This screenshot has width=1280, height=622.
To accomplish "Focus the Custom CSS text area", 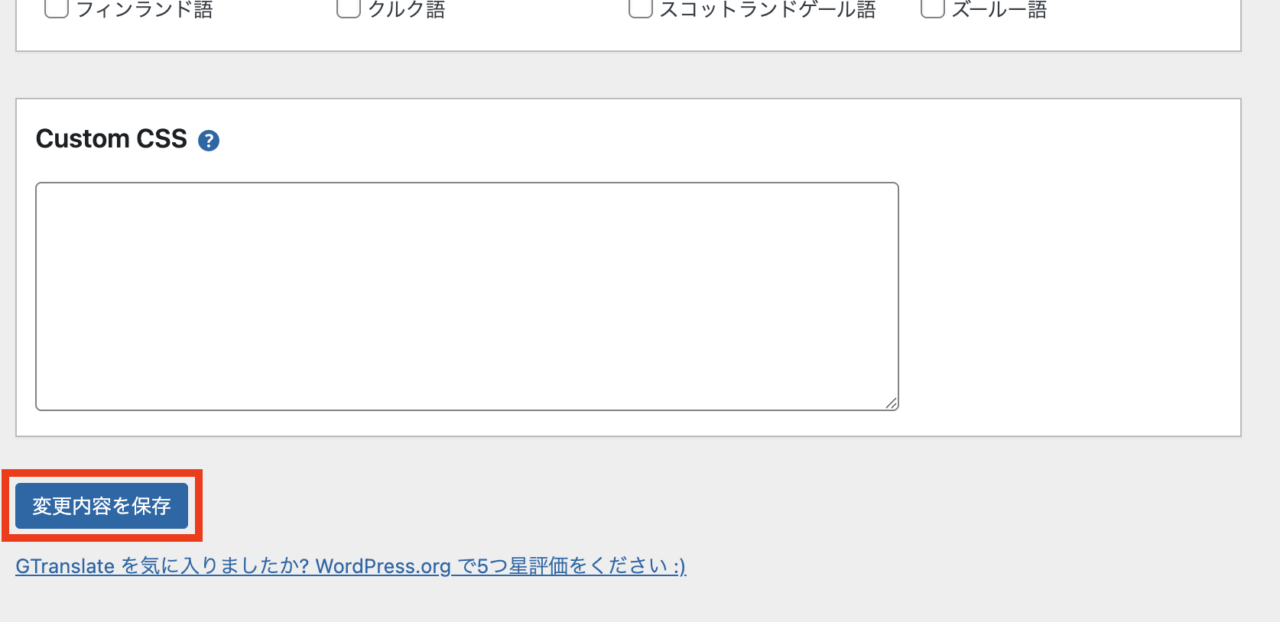I will pos(467,296).
